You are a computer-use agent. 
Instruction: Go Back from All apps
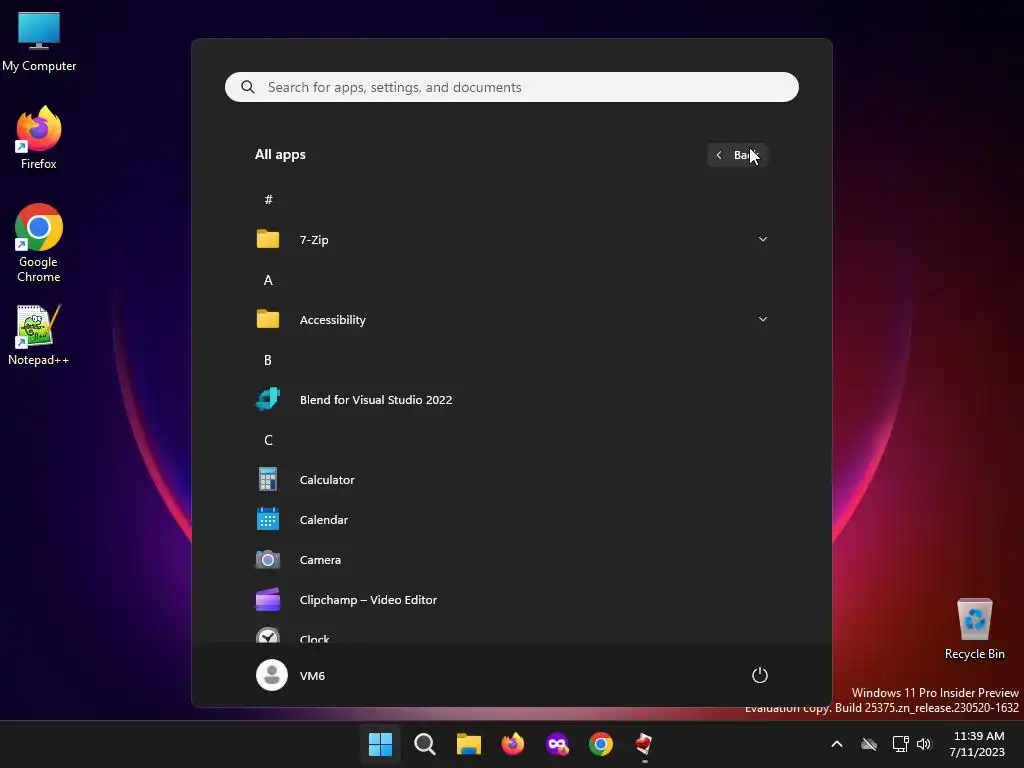click(737, 155)
